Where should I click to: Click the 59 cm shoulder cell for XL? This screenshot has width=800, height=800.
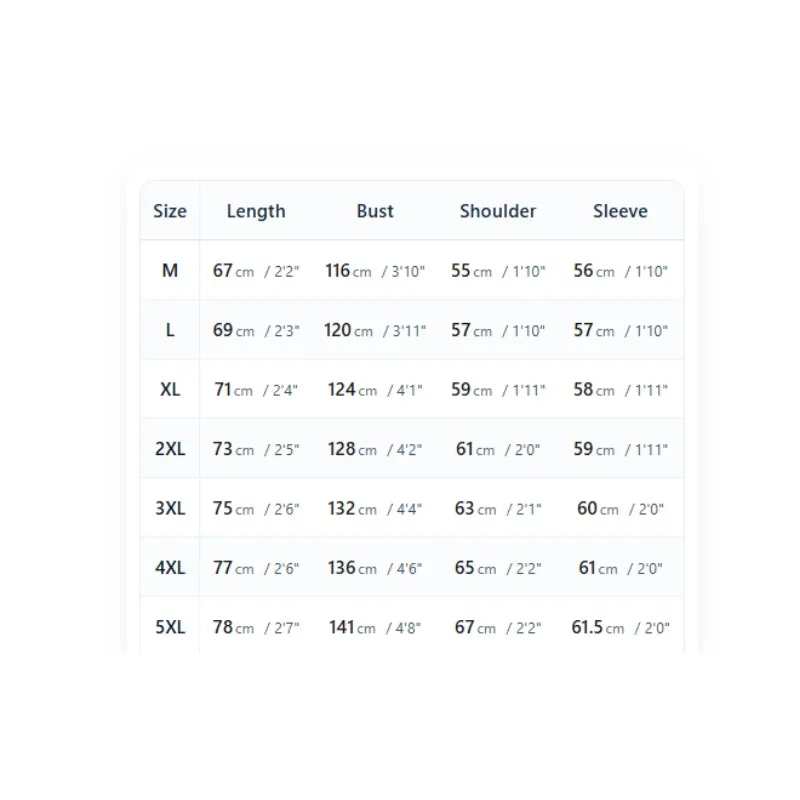(x=498, y=390)
